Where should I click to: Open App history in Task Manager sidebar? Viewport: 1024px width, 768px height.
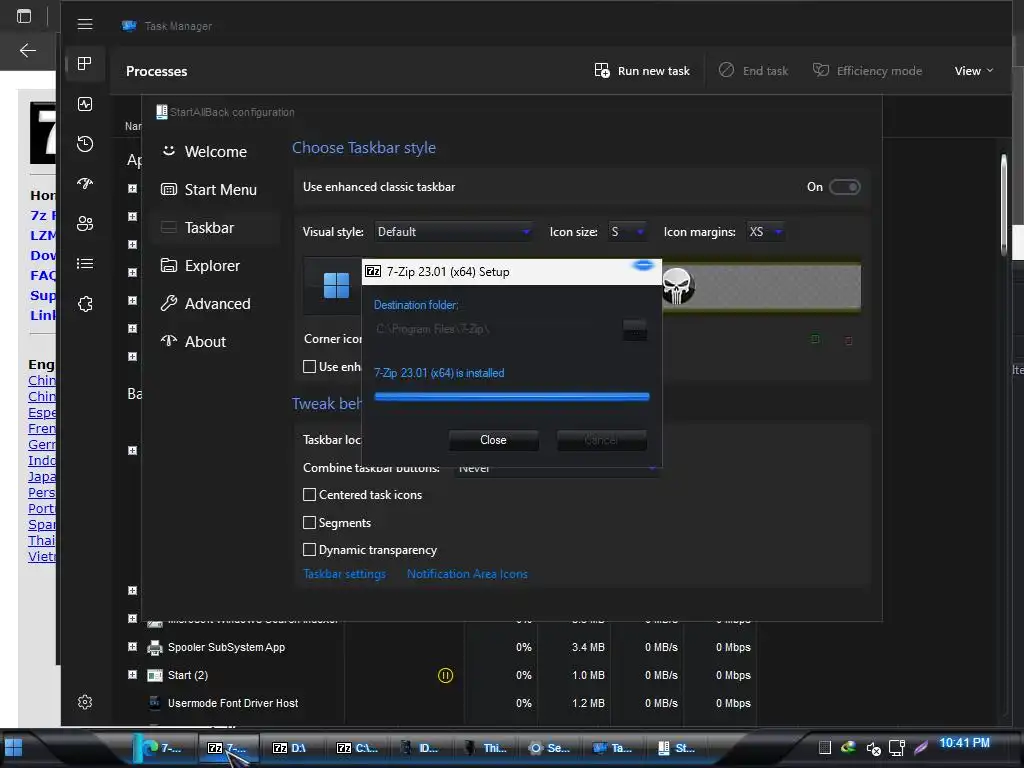tap(85, 144)
